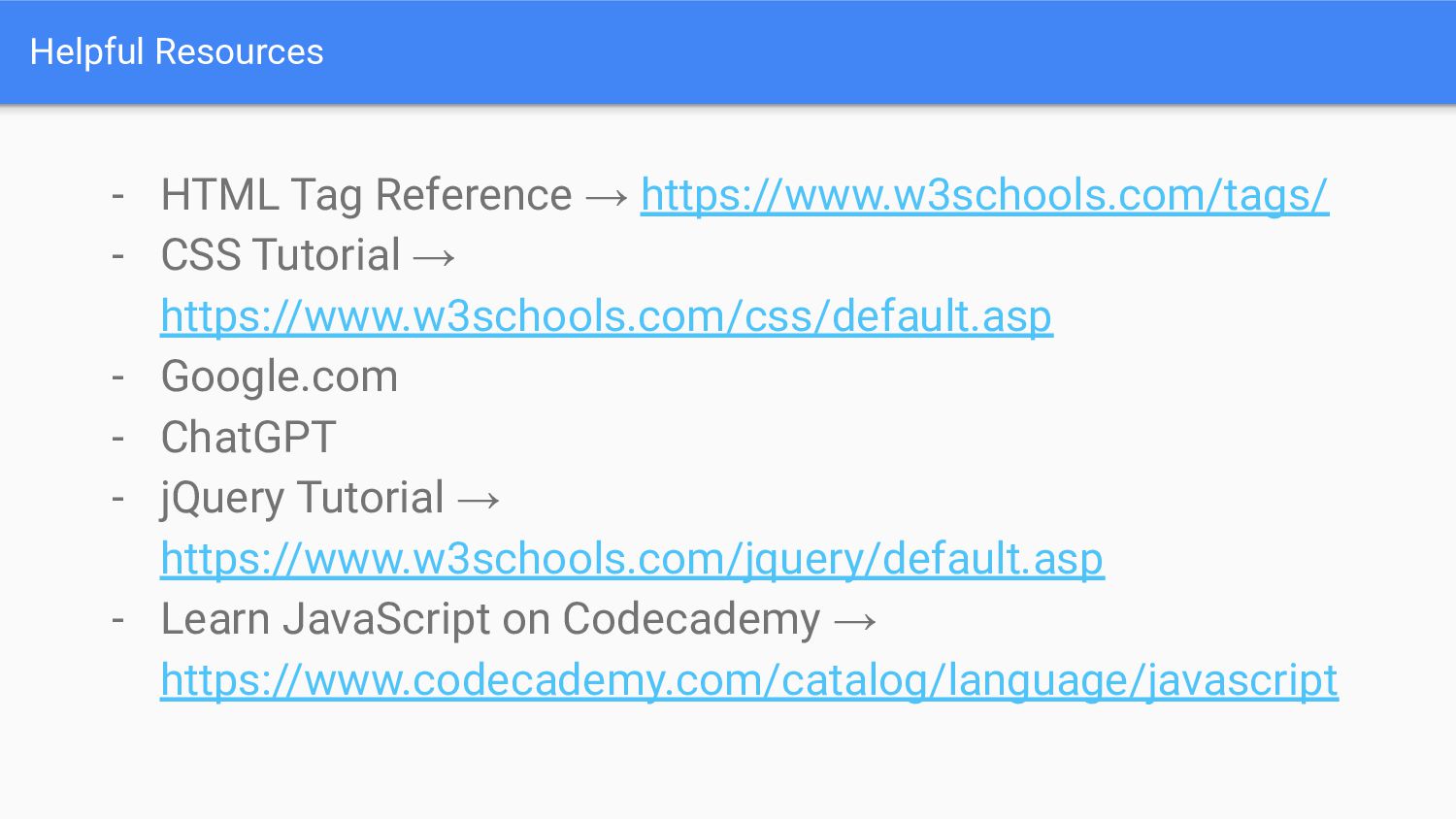Open the w3schools CSS default.asp link
The image size is (1456, 819).
point(607,316)
